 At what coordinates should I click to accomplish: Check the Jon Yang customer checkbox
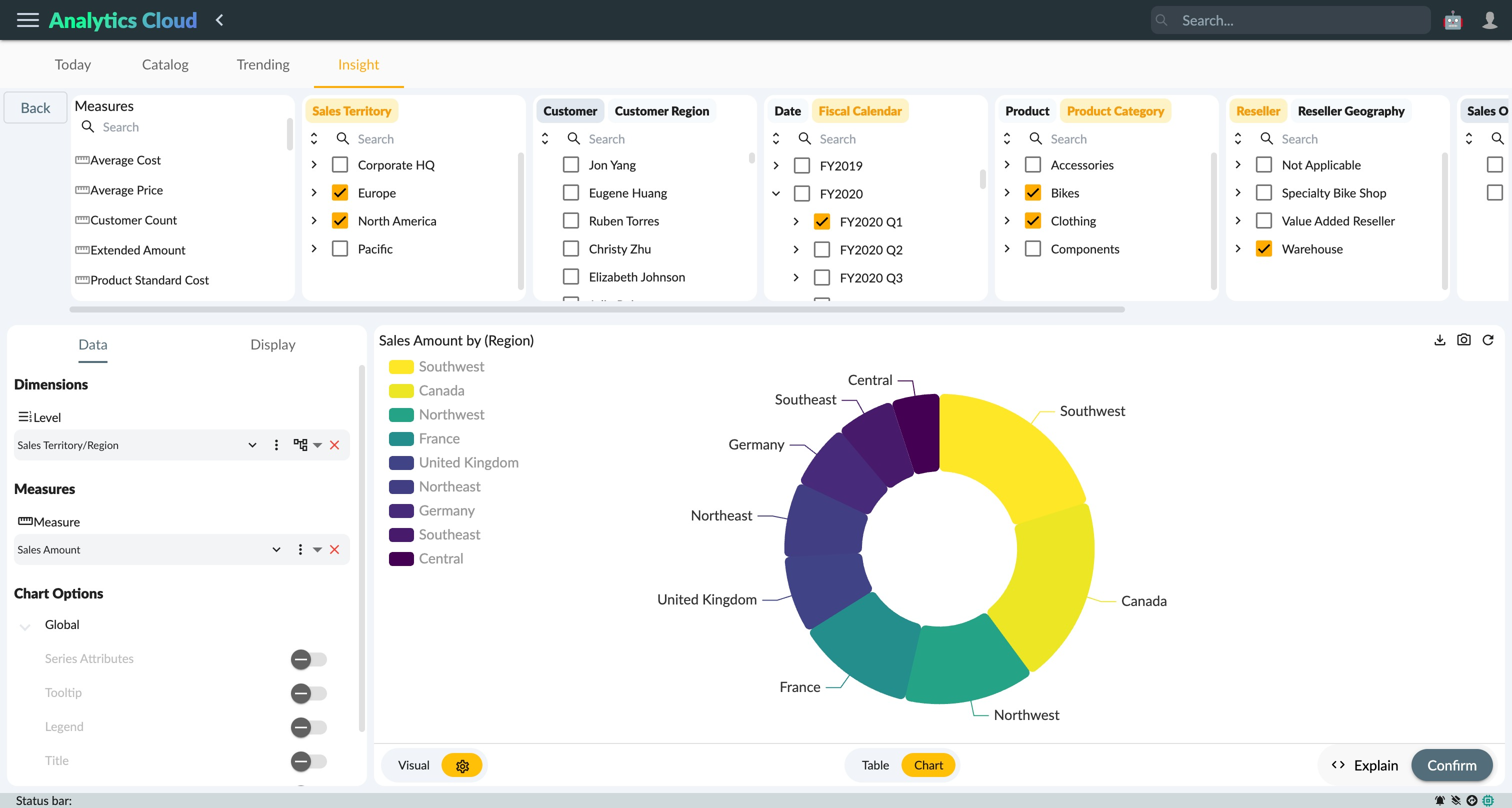(x=570, y=165)
